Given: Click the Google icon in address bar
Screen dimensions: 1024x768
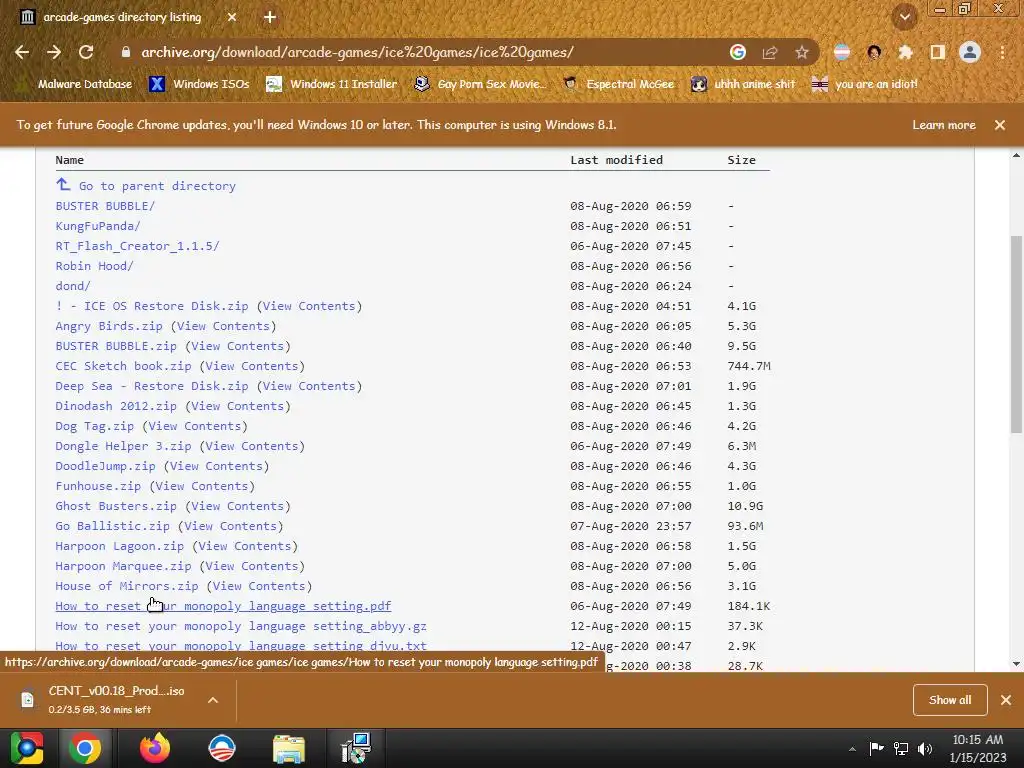Looking at the screenshot, I should click(x=737, y=52).
